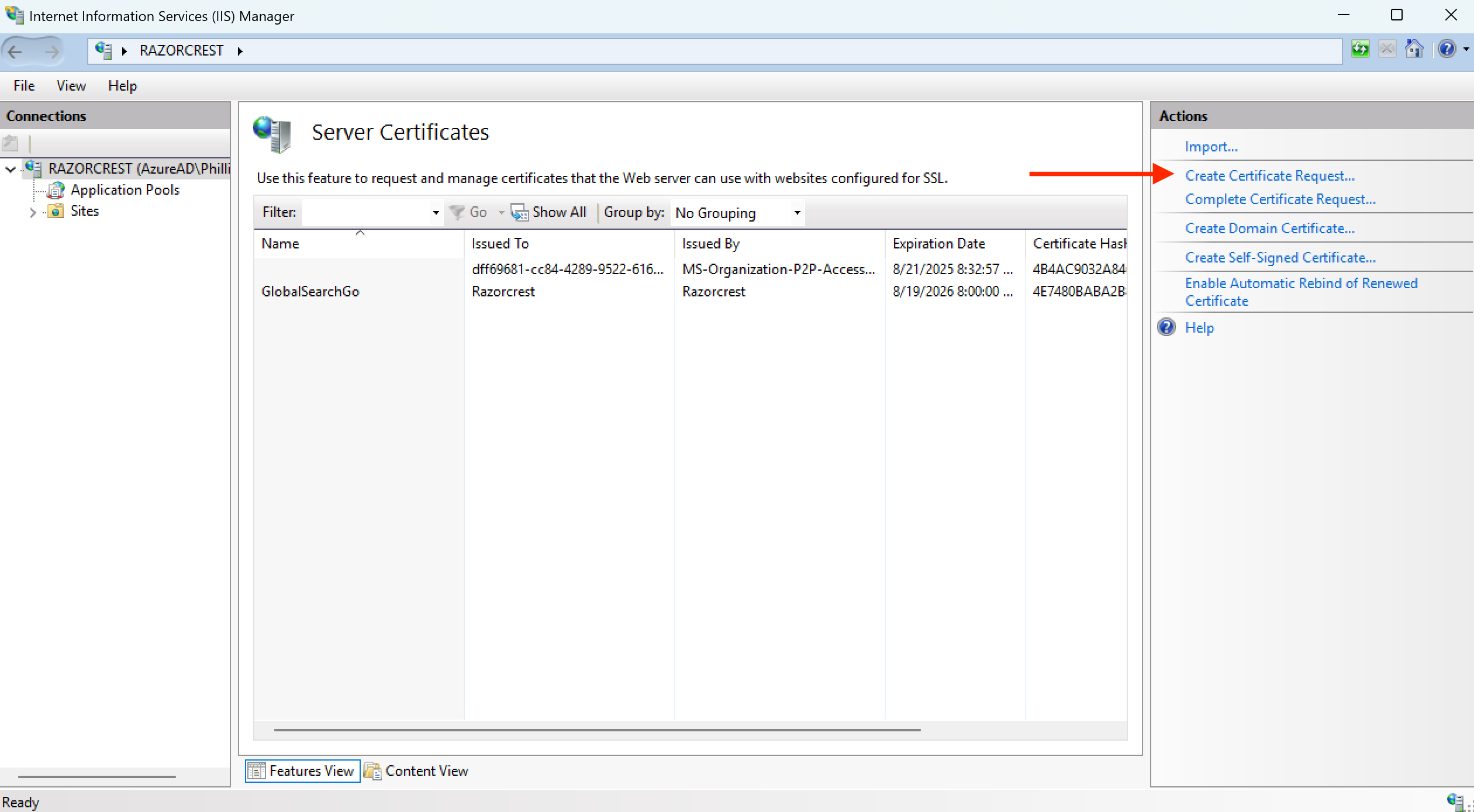Image resolution: width=1474 pixels, height=812 pixels.
Task: Open the Filter dropdown arrow
Action: point(435,212)
